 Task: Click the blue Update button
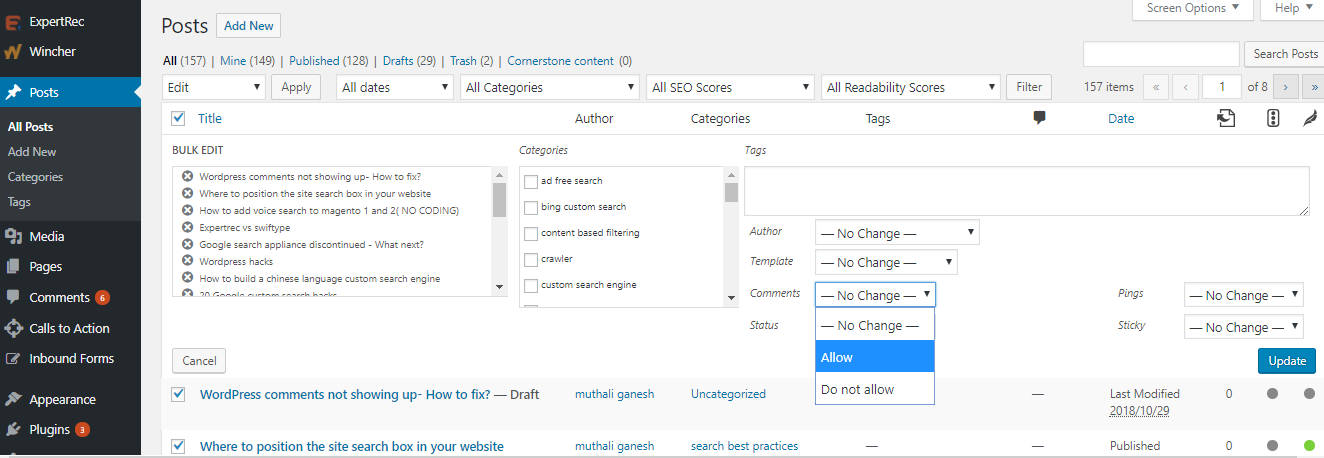point(1286,361)
